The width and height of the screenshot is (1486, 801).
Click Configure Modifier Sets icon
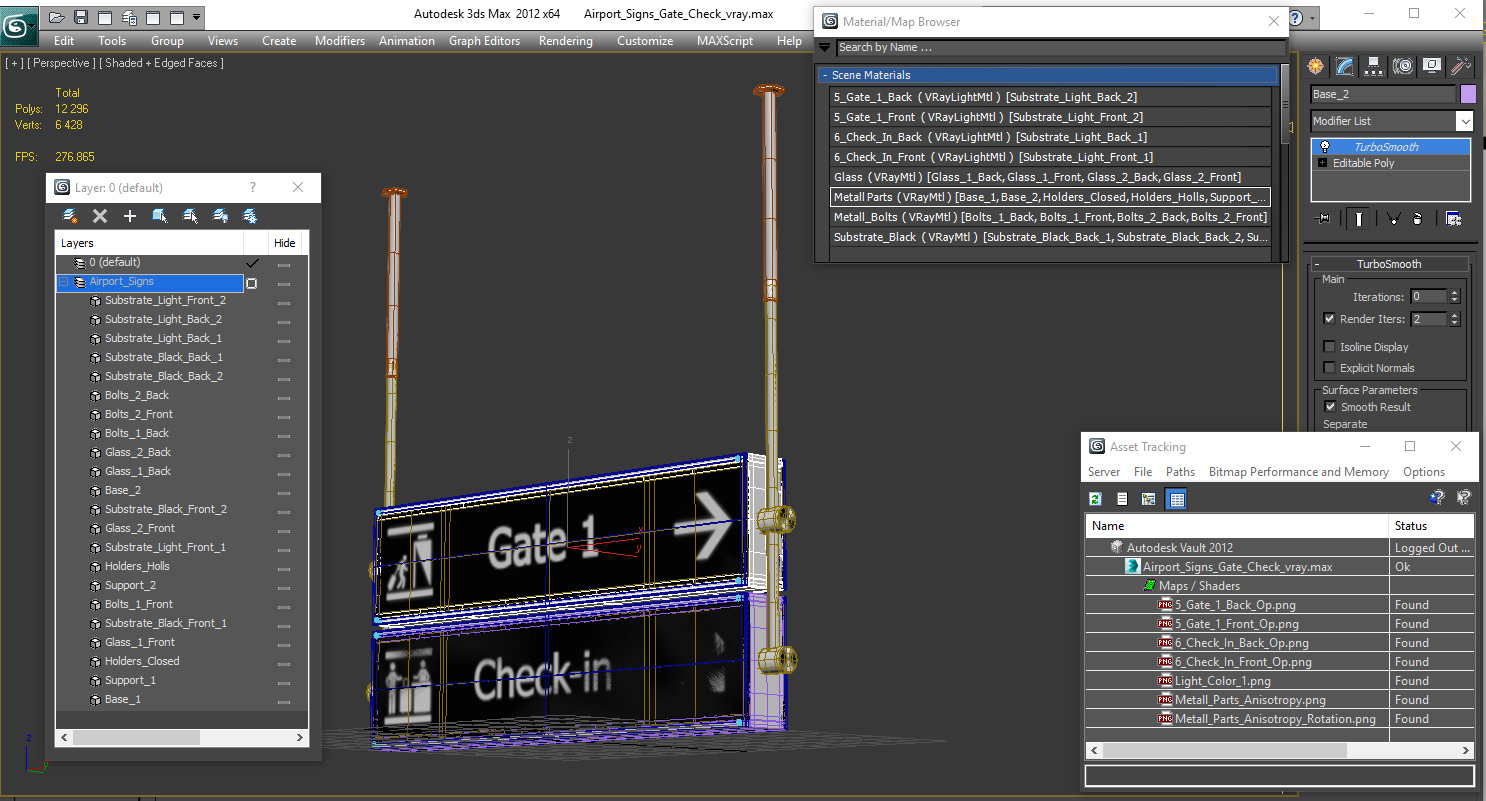point(1453,218)
